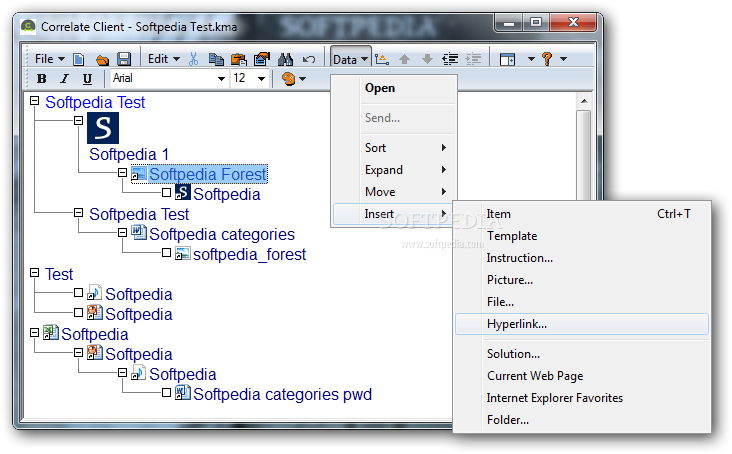This screenshot has width=732, height=454.
Task: Open the Help dropdown arrow
Action: point(563,59)
